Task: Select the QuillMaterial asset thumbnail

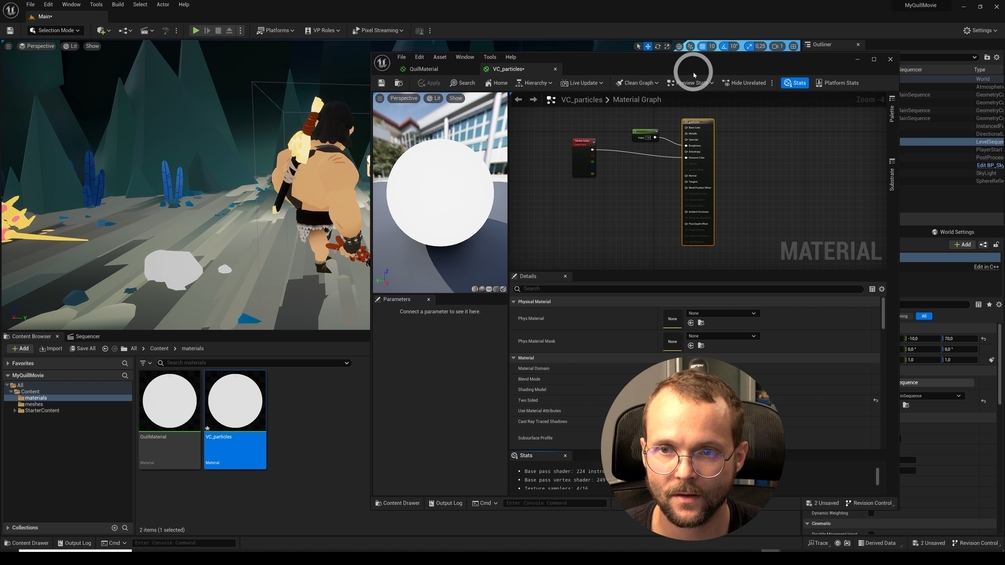Action: coord(169,402)
